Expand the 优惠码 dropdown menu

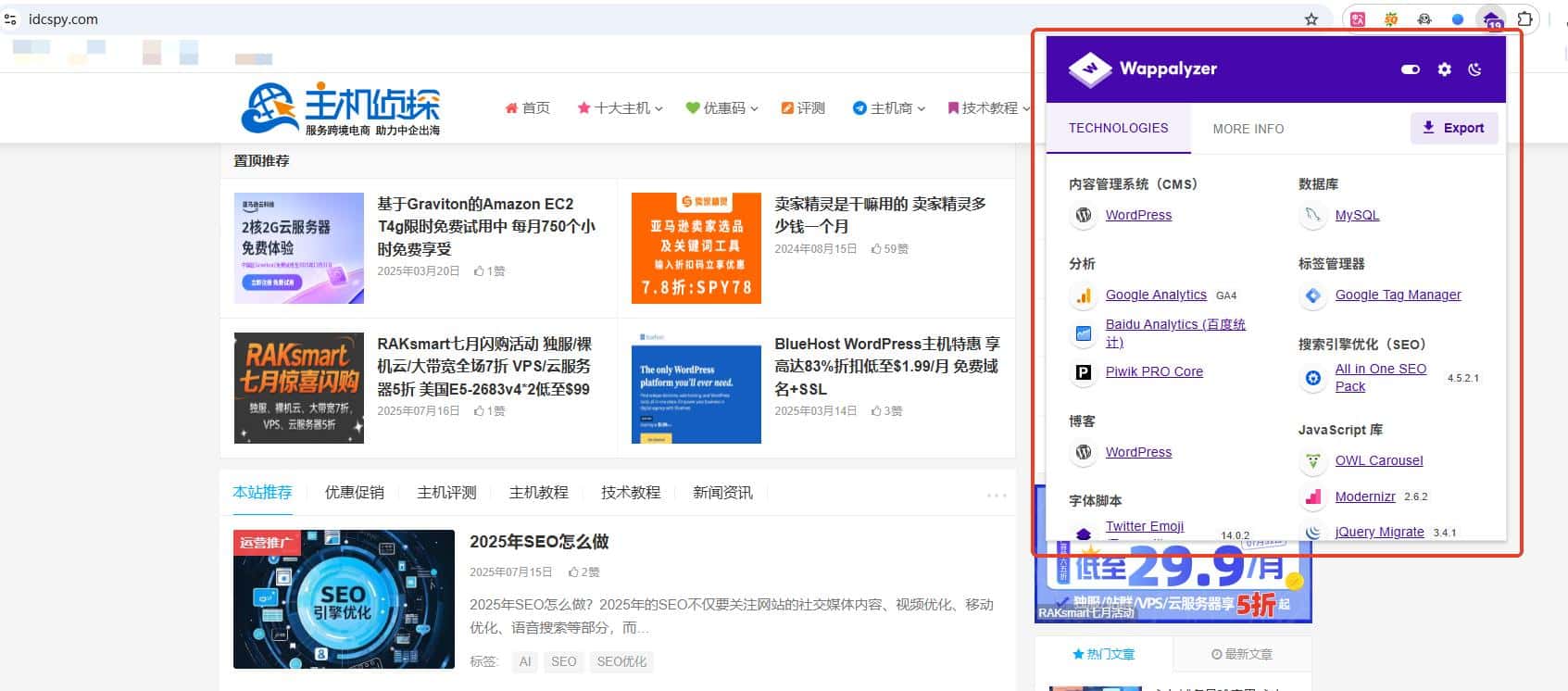[722, 108]
